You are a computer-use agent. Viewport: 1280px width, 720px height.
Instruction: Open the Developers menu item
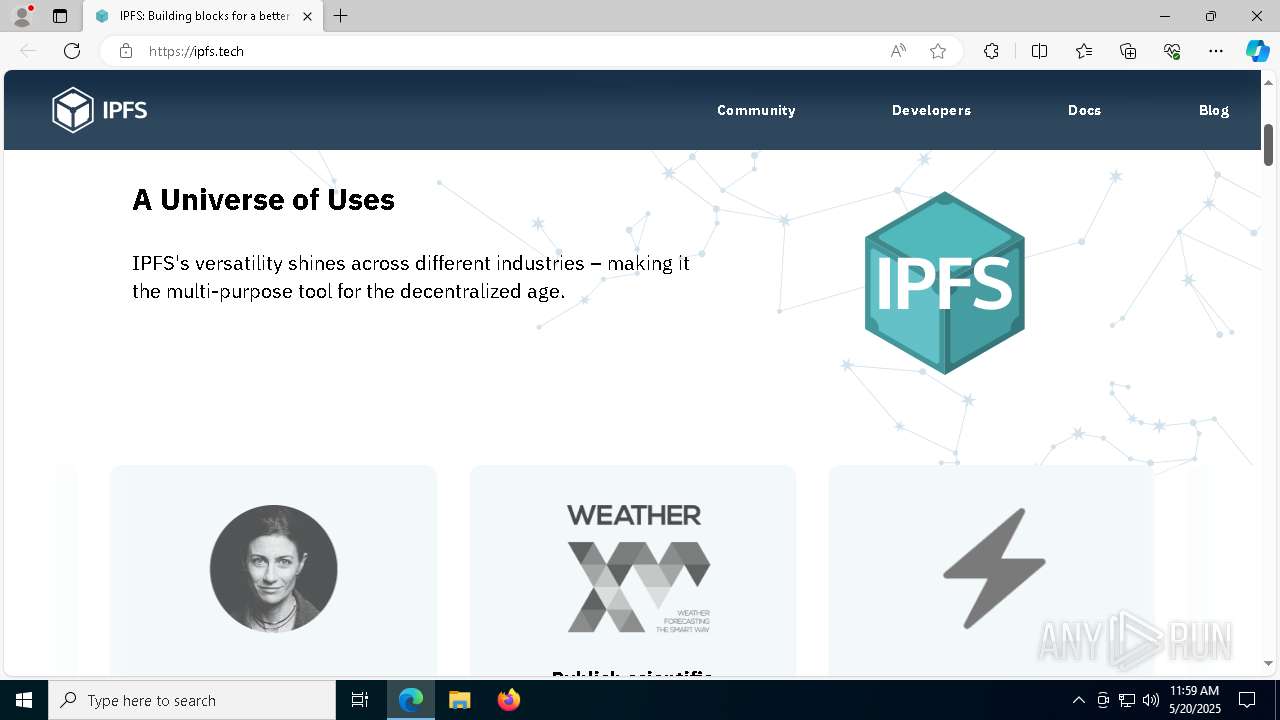point(931,110)
